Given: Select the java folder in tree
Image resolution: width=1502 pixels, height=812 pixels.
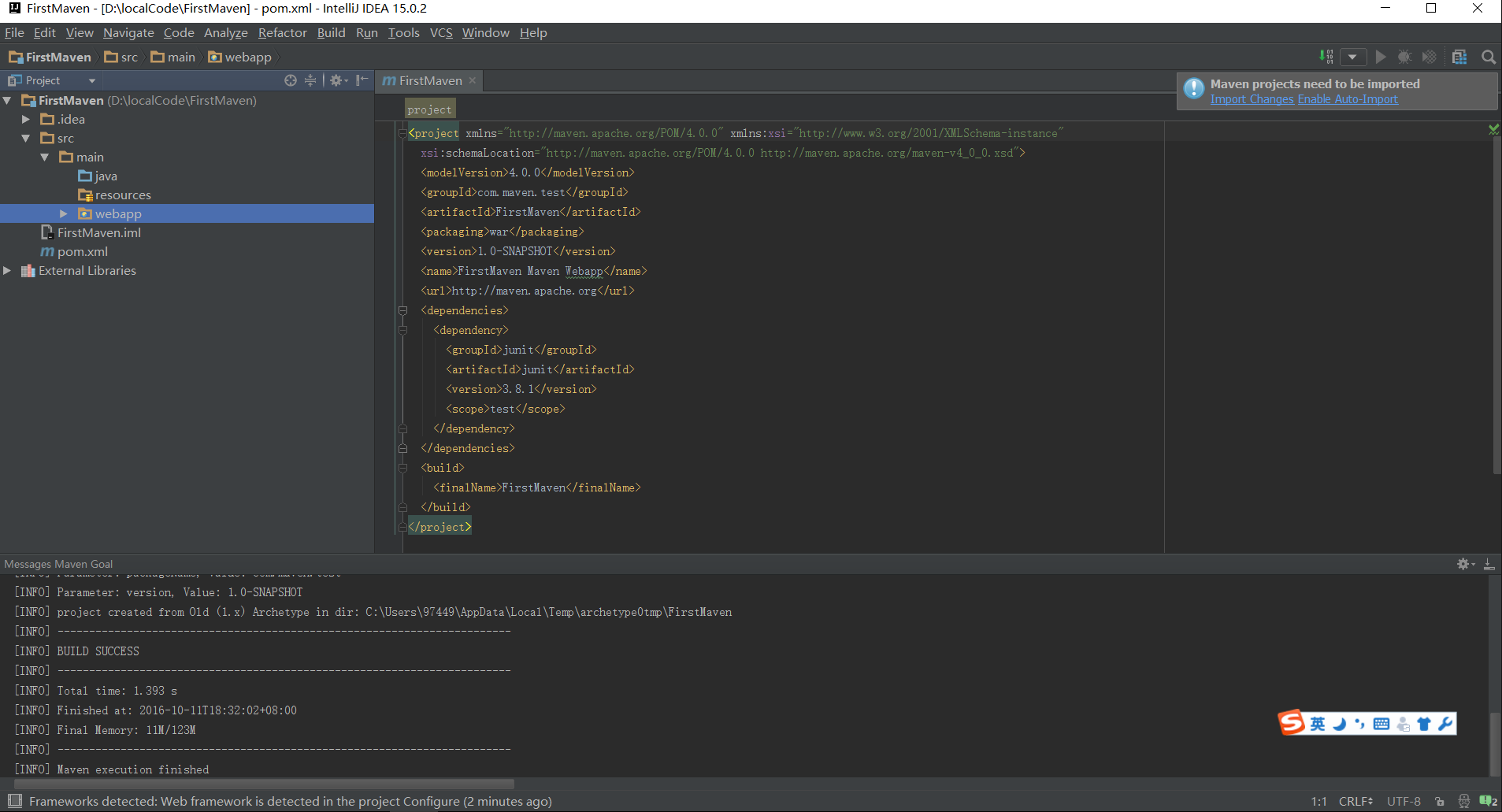Looking at the screenshot, I should pyautogui.click(x=98, y=176).
